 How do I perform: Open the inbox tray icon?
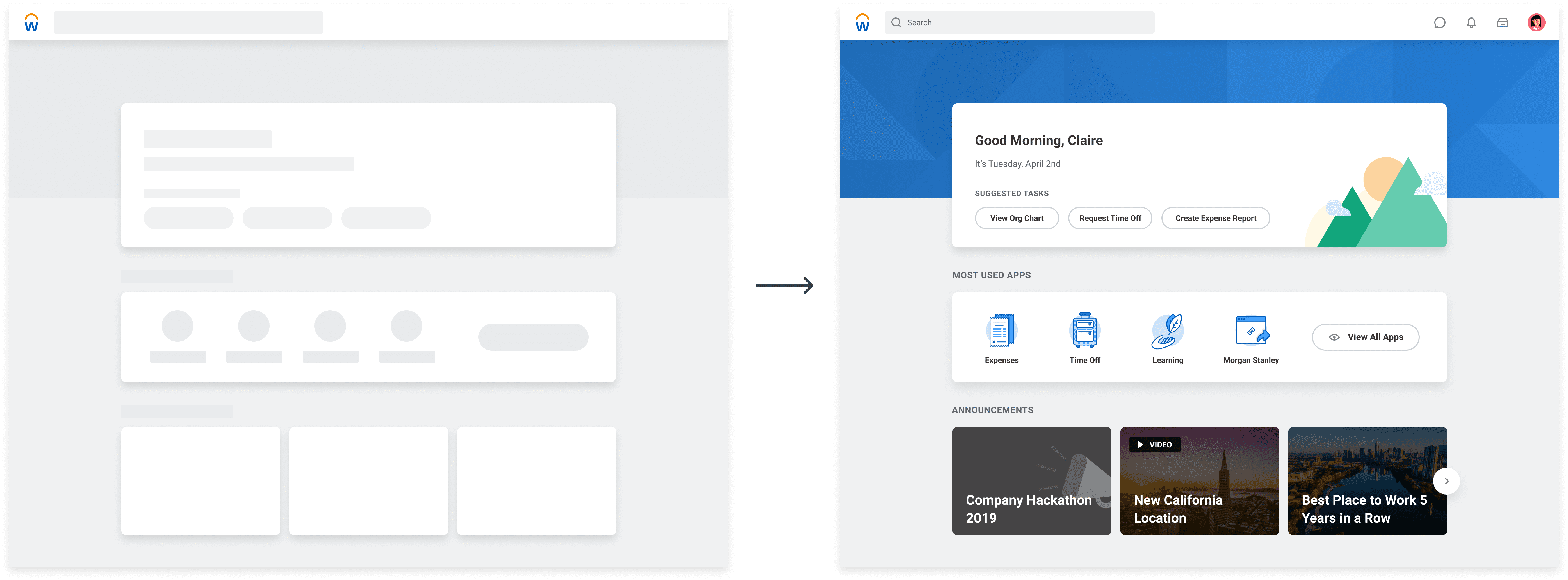click(1502, 22)
